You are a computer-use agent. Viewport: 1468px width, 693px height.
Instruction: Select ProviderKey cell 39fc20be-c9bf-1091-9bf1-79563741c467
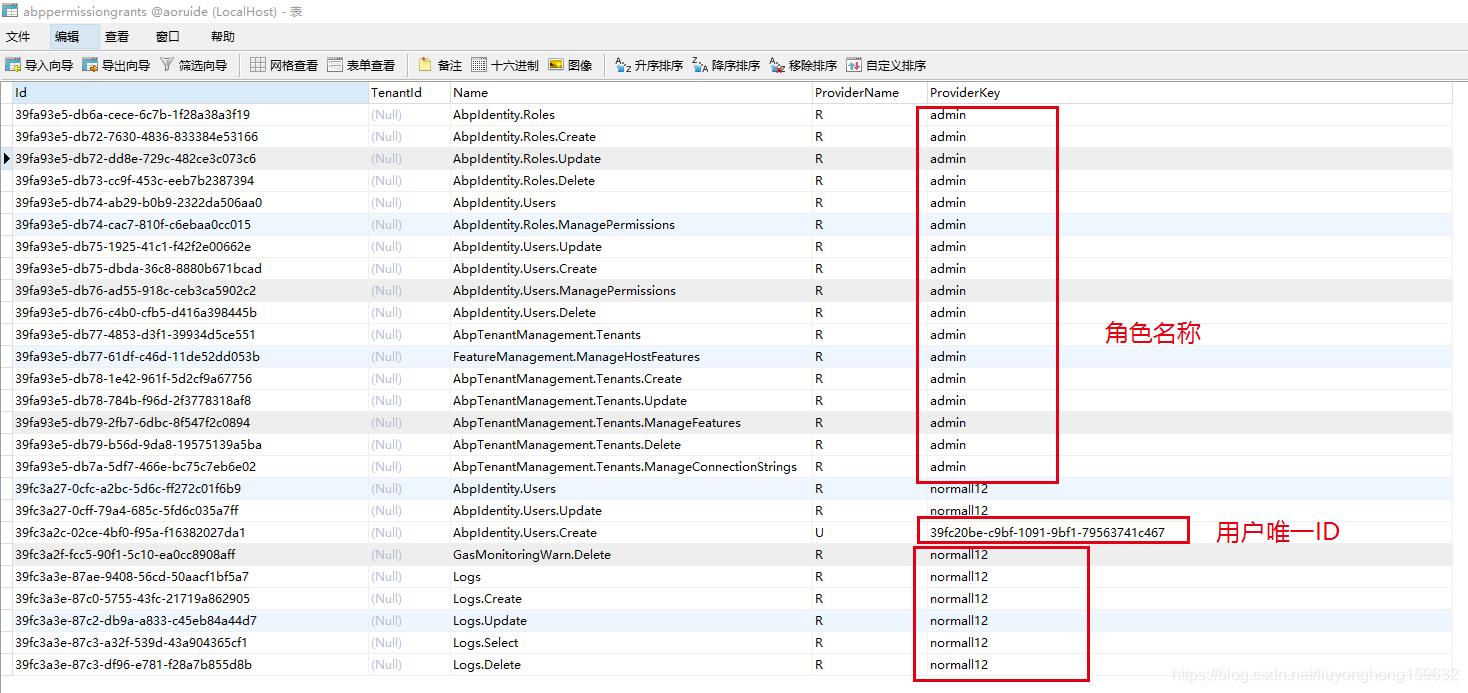click(x=1189, y=532)
